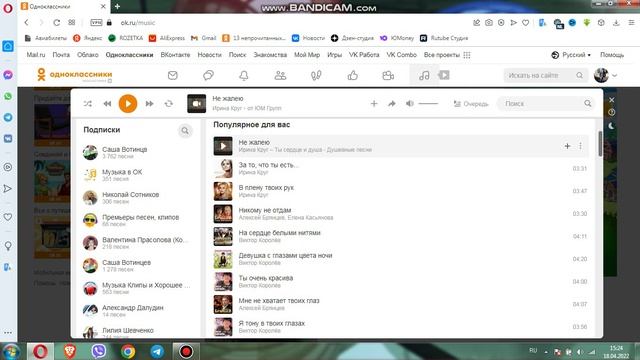Expand profile avatar dropdown arrow

pyautogui.click(x=614, y=76)
